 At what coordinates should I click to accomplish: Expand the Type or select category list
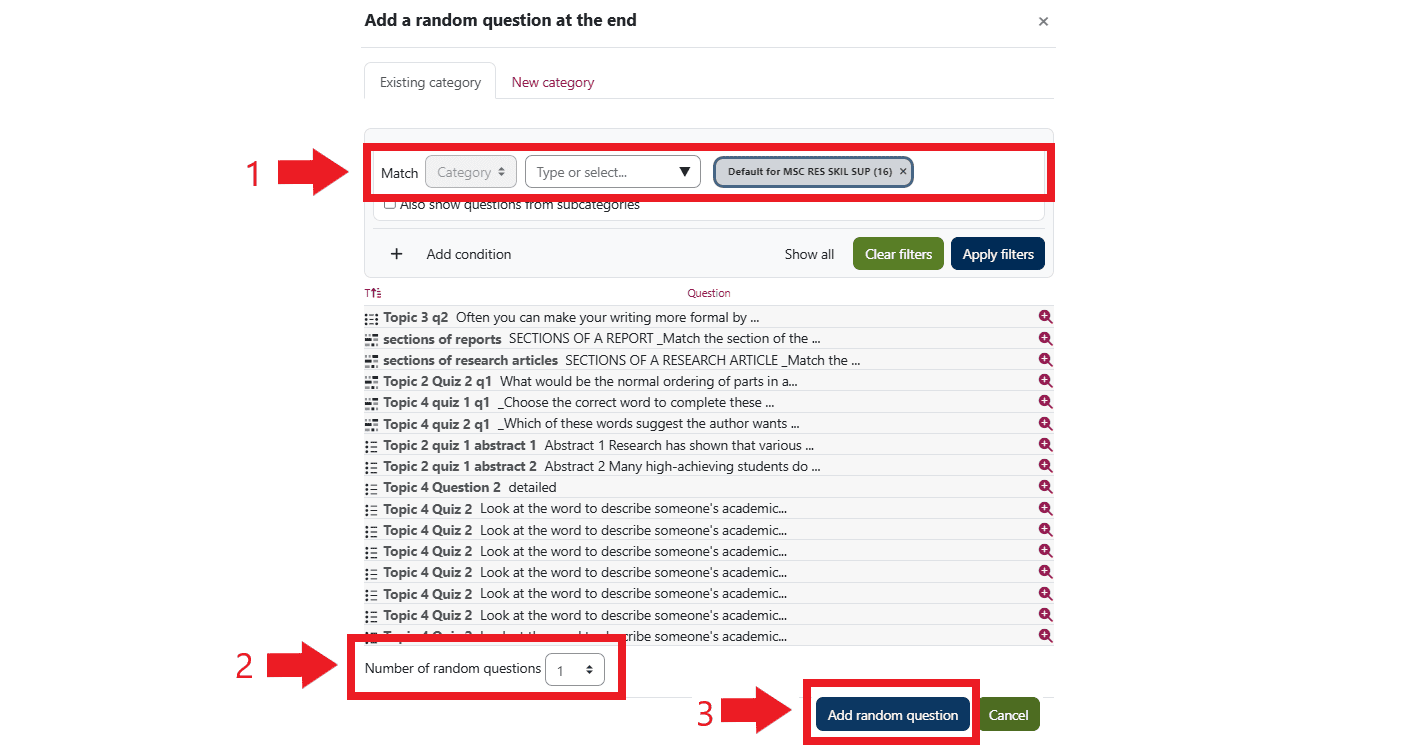[684, 172]
